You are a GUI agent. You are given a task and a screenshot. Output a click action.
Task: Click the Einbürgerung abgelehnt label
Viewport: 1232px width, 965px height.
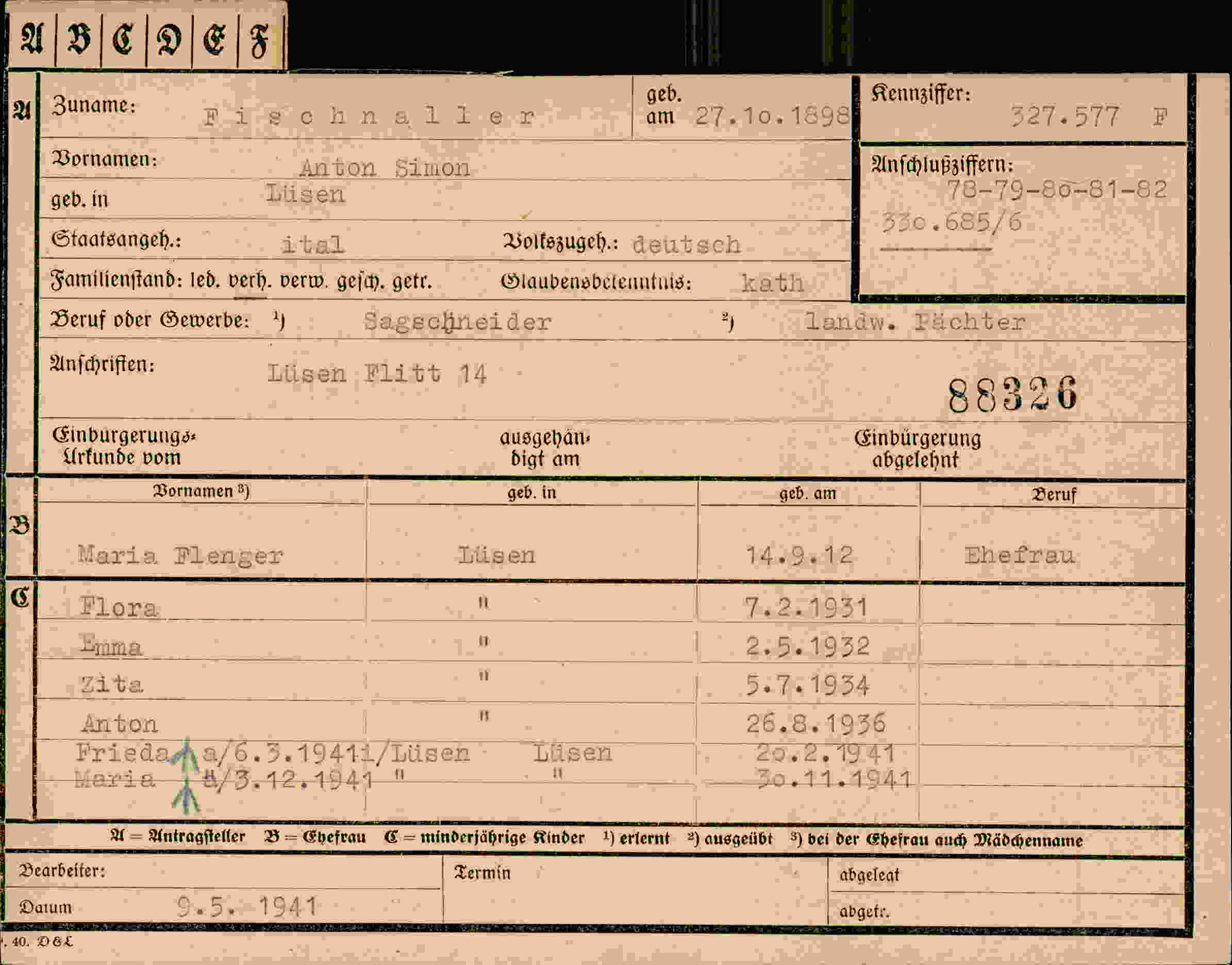pos(918,449)
